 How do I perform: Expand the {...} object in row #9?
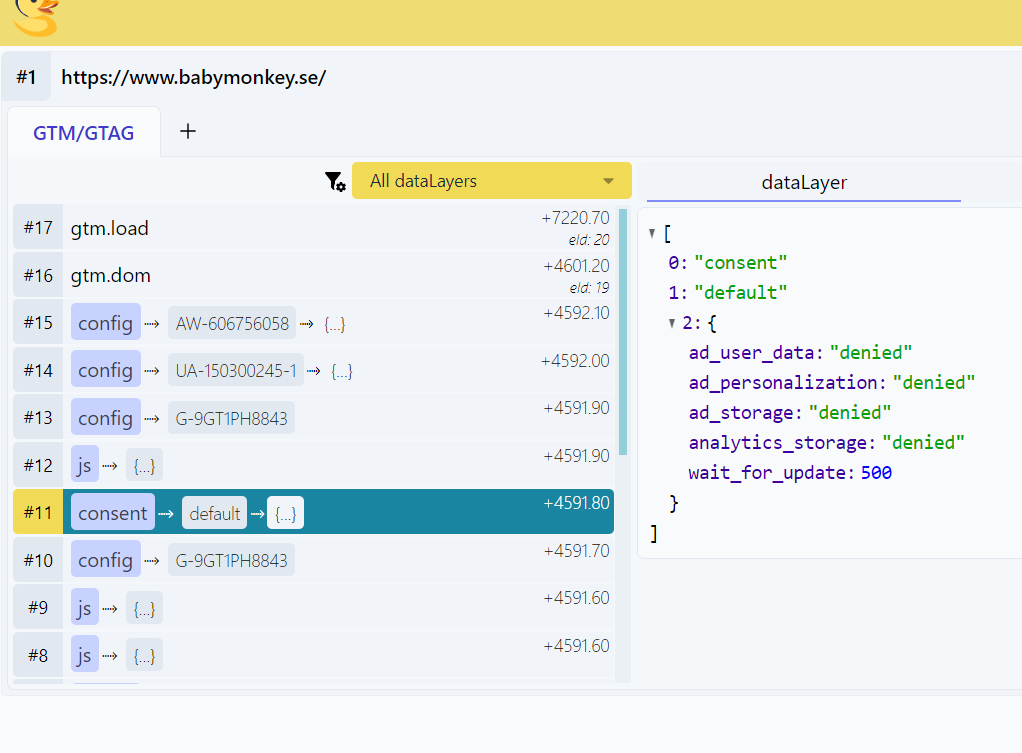click(144, 608)
